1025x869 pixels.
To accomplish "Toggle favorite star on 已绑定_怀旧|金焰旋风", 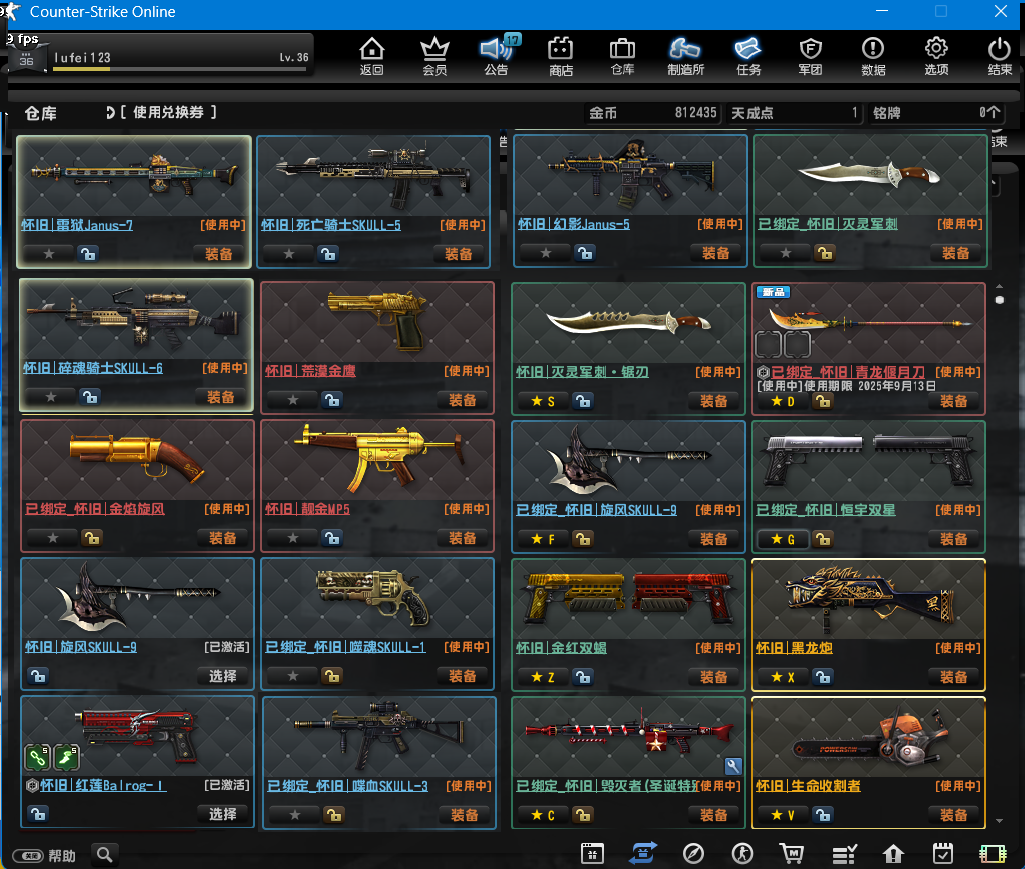I will pyautogui.click(x=53, y=538).
